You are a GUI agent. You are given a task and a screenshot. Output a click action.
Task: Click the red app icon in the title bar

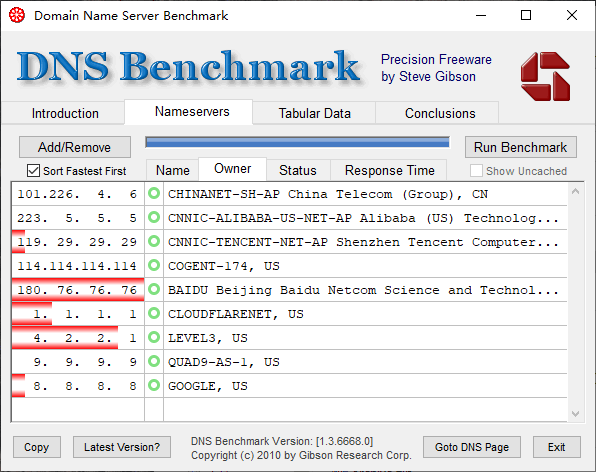(17, 15)
